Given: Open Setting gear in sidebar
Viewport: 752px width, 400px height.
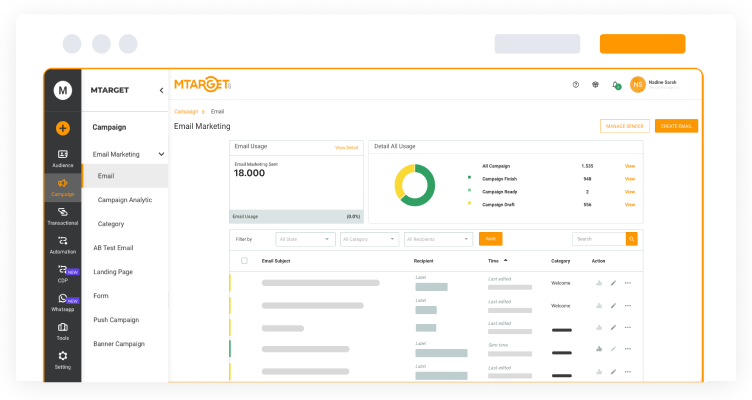Looking at the screenshot, I should coord(63,359).
